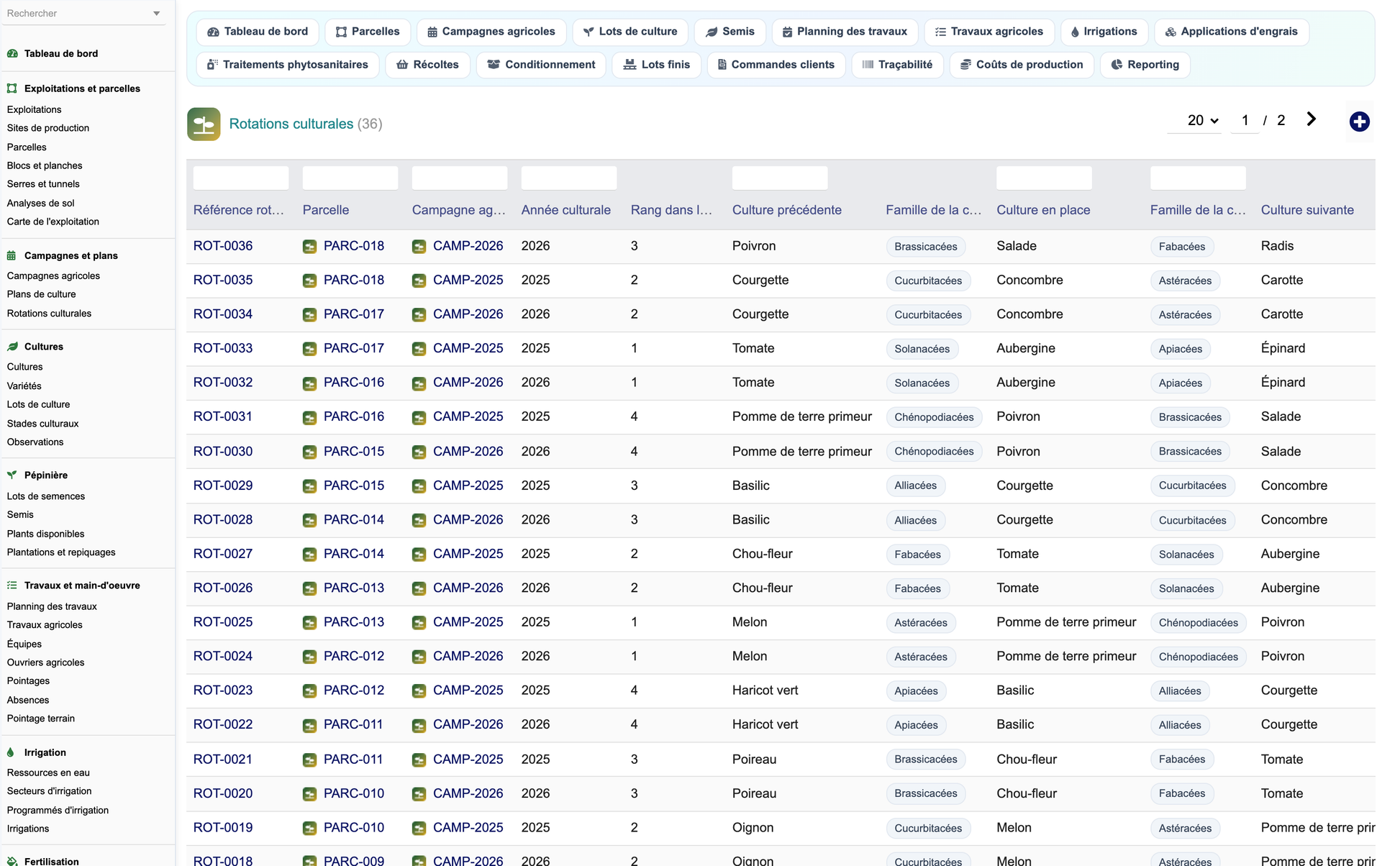Click the Campagnes et plans calendar icon
This screenshot has height=866, width=1400.
[x=12, y=255]
